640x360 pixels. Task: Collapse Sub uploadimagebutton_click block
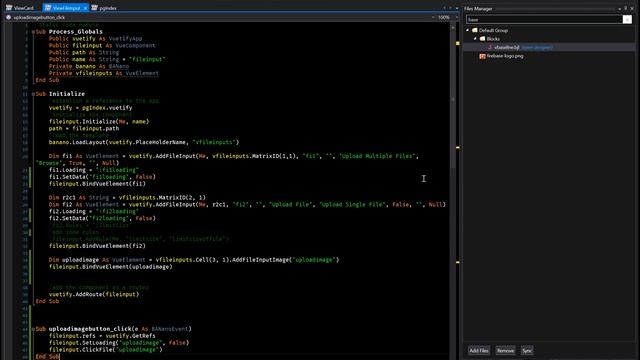click(x=33, y=329)
